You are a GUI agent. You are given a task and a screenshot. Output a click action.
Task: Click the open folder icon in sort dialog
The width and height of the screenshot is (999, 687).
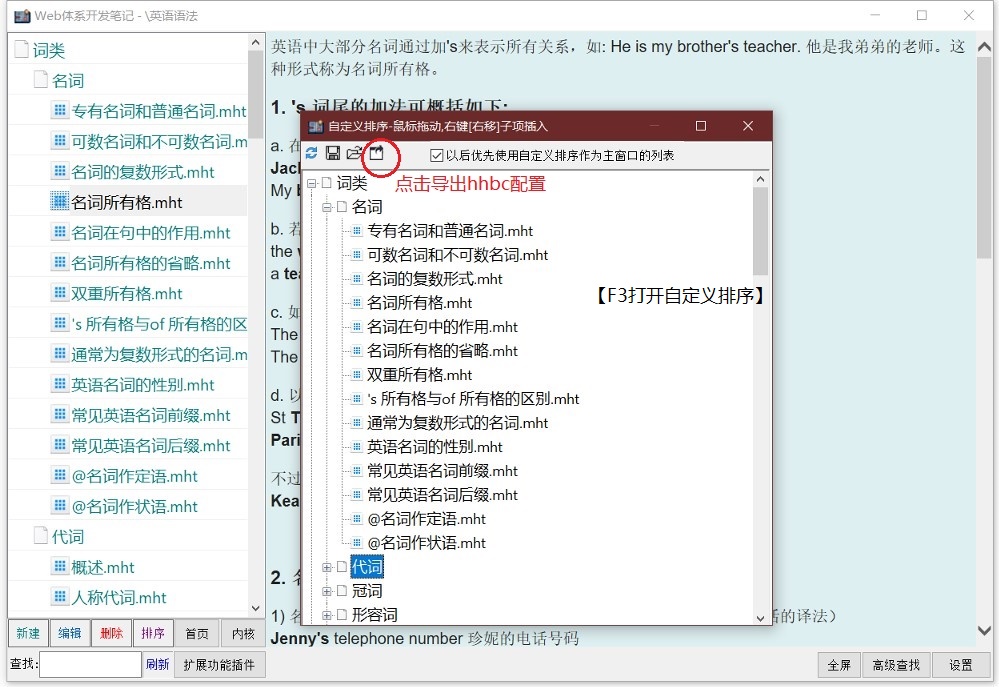click(x=354, y=154)
